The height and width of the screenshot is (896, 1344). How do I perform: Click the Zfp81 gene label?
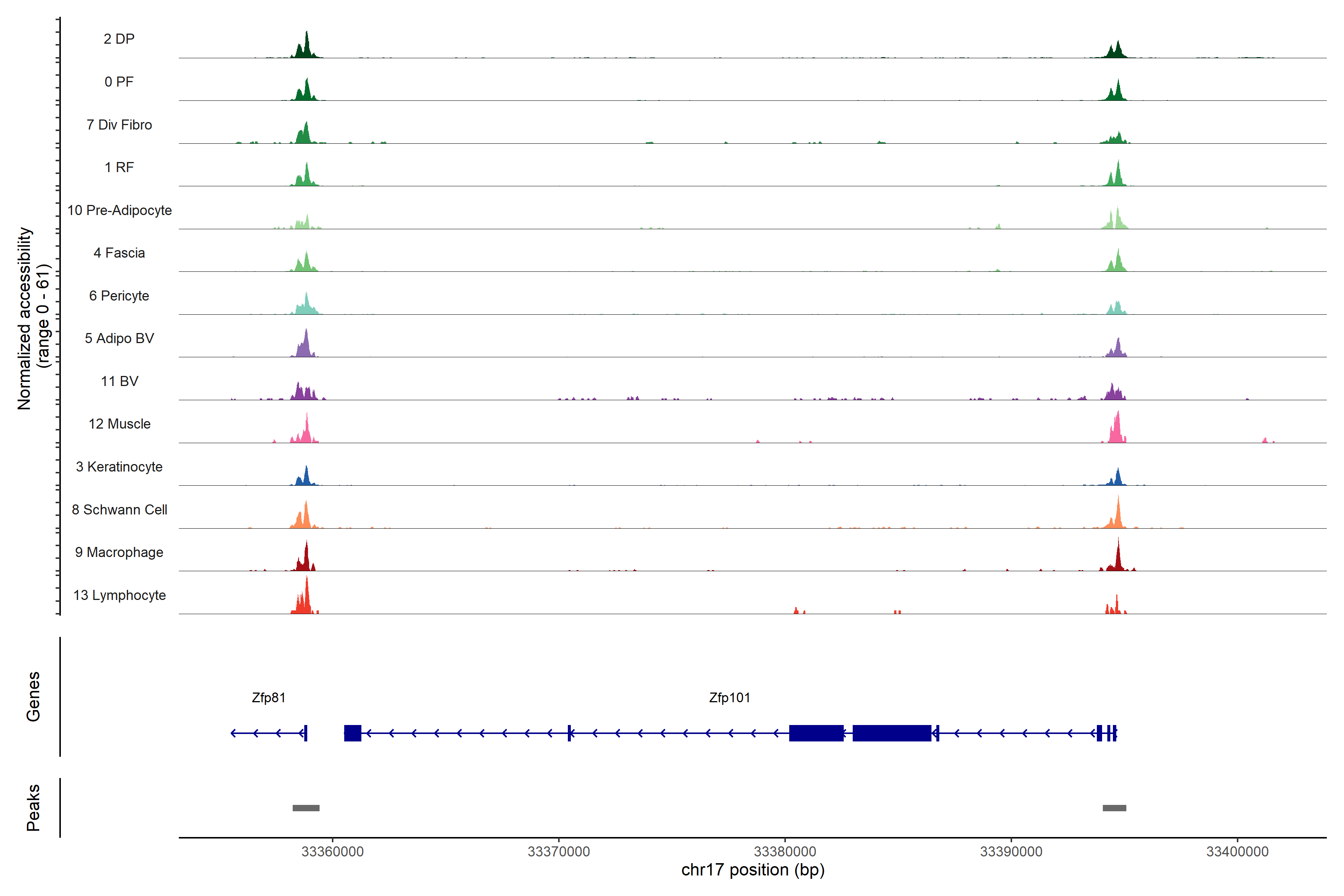[268, 697]
